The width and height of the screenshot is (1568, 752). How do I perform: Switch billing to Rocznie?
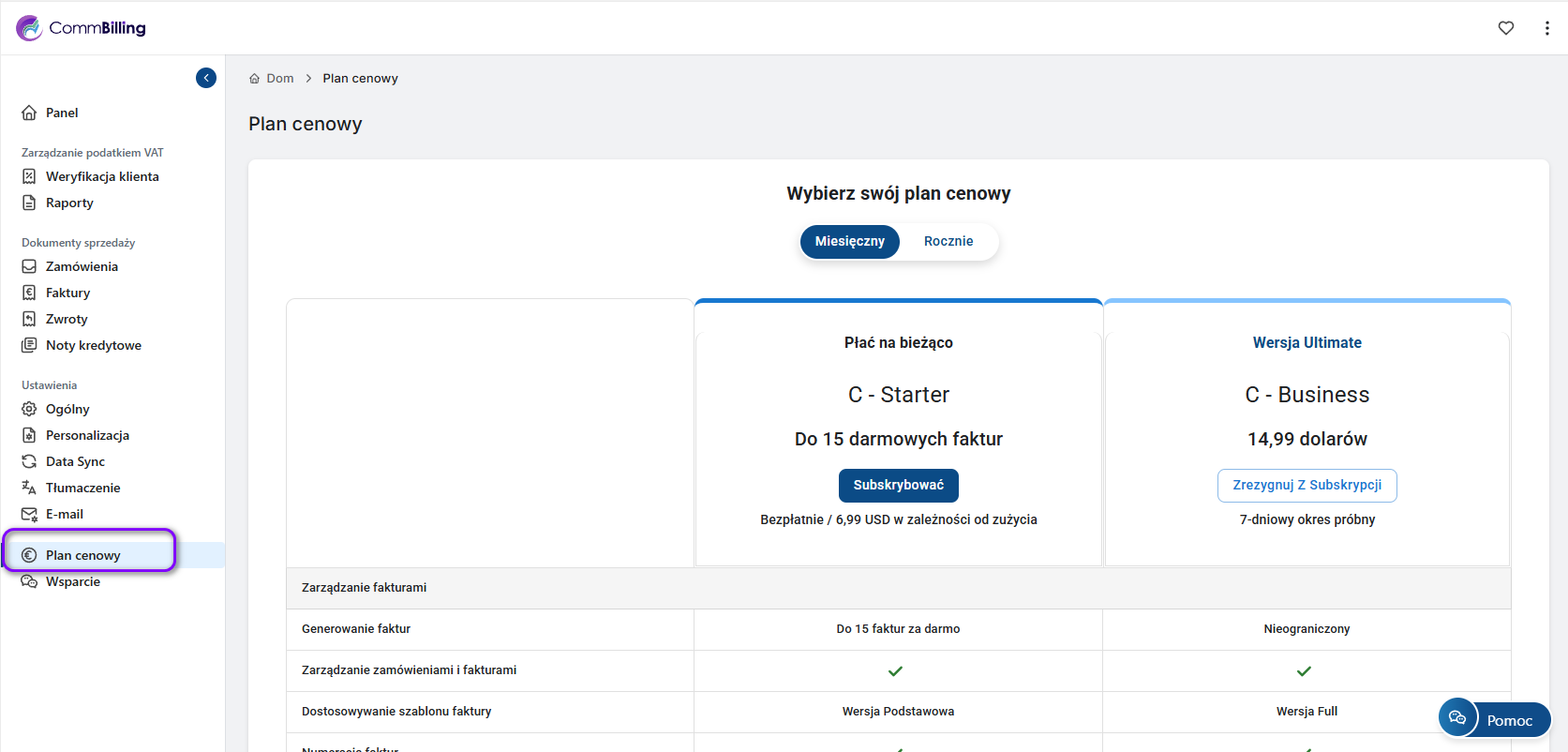948,241
